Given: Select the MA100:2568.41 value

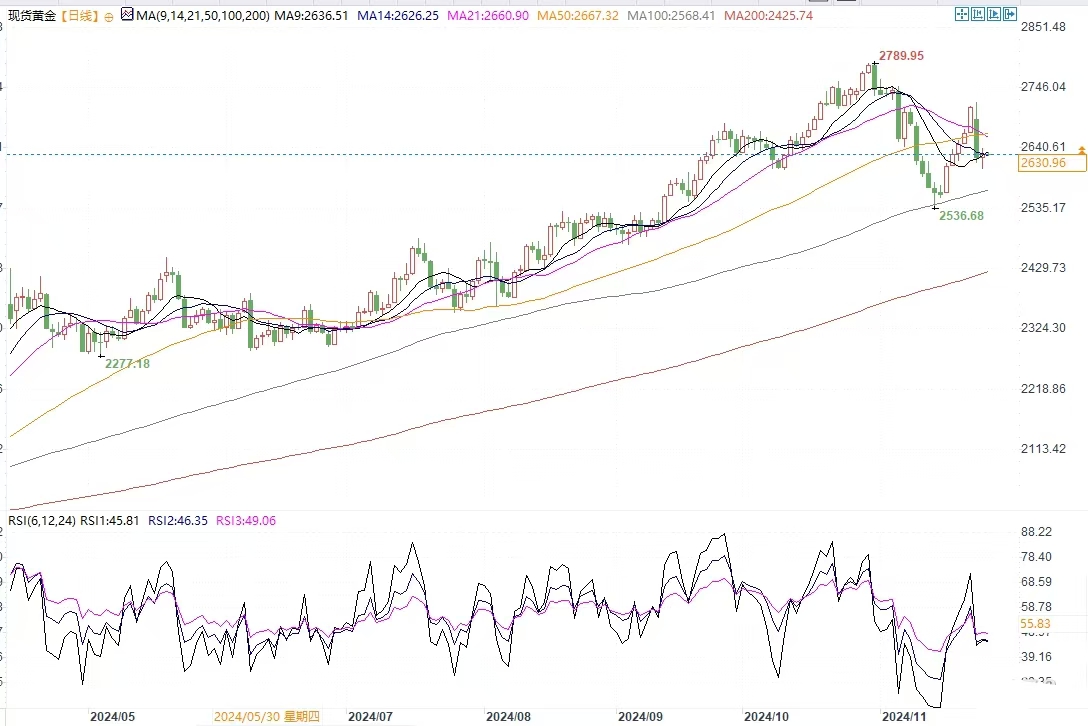Looking at the screenshot, I should pyautogui.click(x=671, y=15).
